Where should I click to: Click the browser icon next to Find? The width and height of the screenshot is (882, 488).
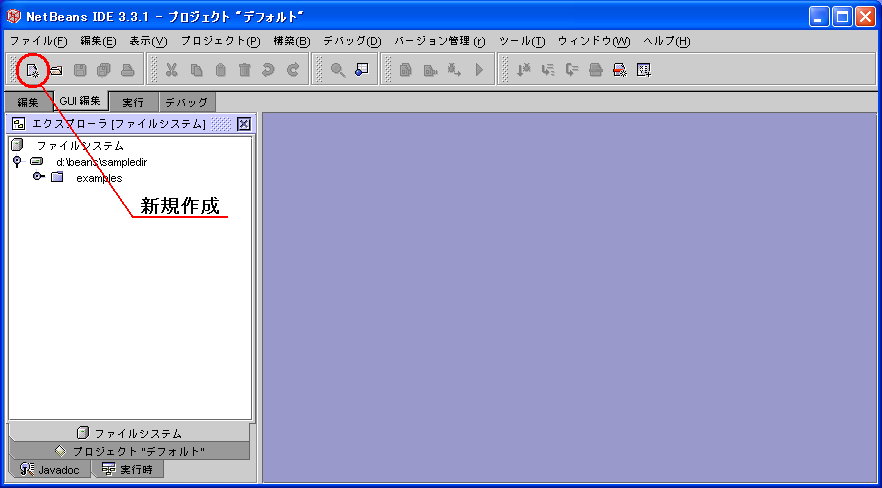click(362, 69)
